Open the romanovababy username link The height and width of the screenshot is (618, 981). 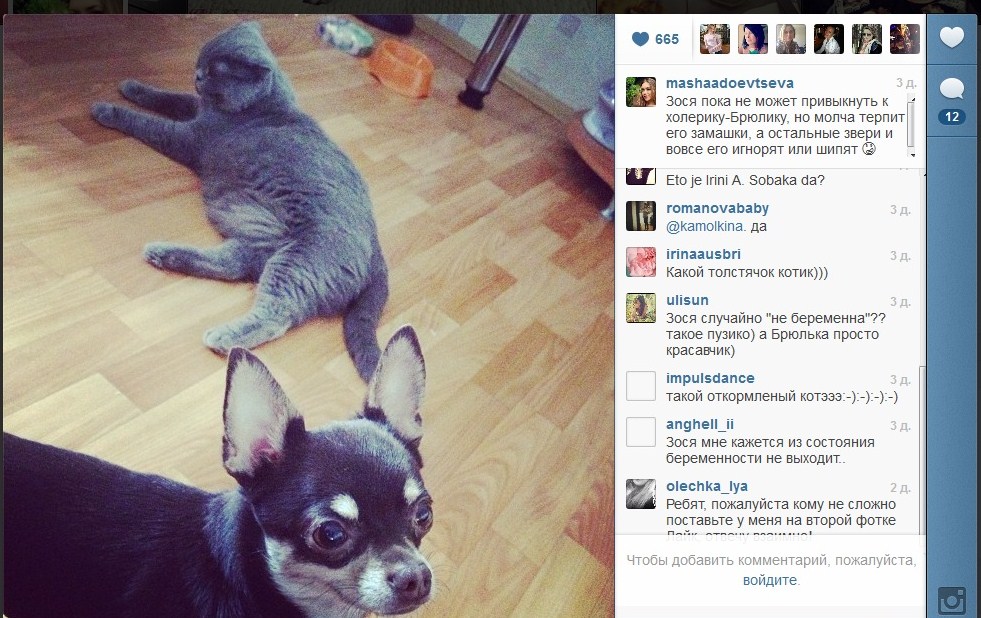717,208
